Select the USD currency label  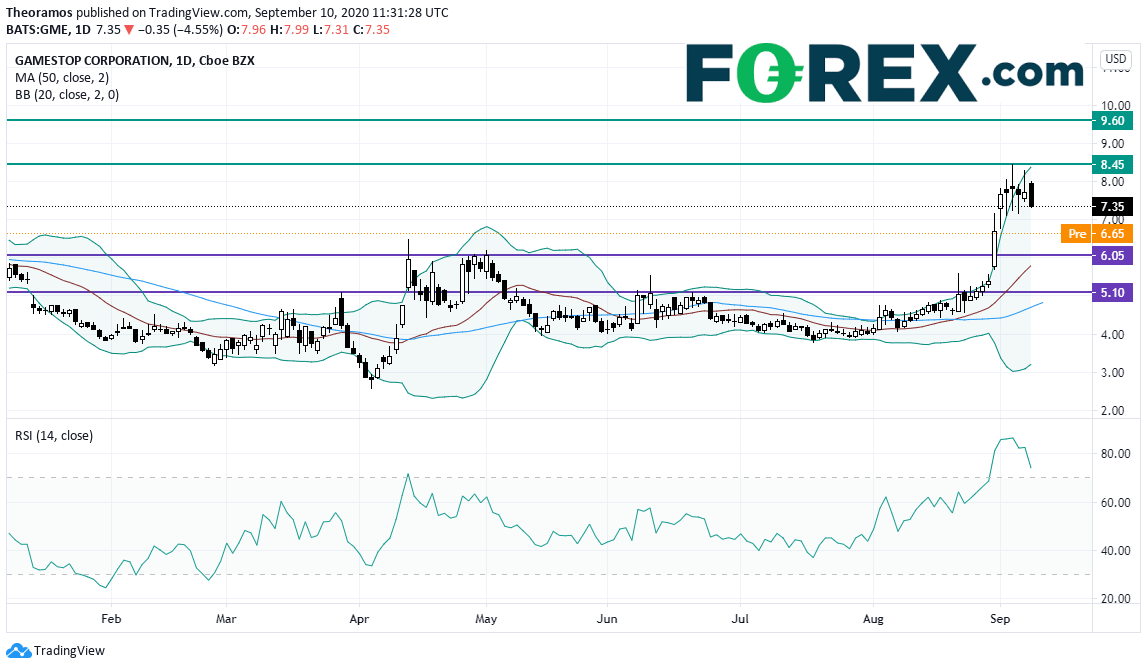point(1116,58)
